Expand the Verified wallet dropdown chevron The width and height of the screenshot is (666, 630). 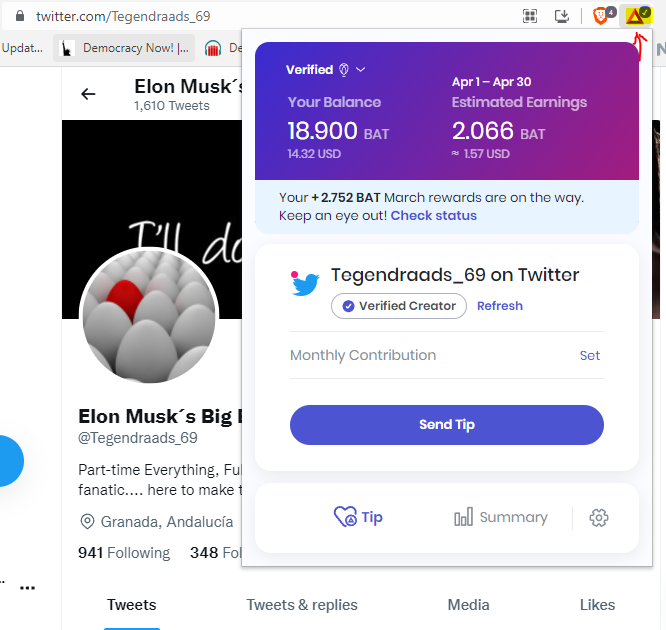pyautogui.click(x=360, y=70)
